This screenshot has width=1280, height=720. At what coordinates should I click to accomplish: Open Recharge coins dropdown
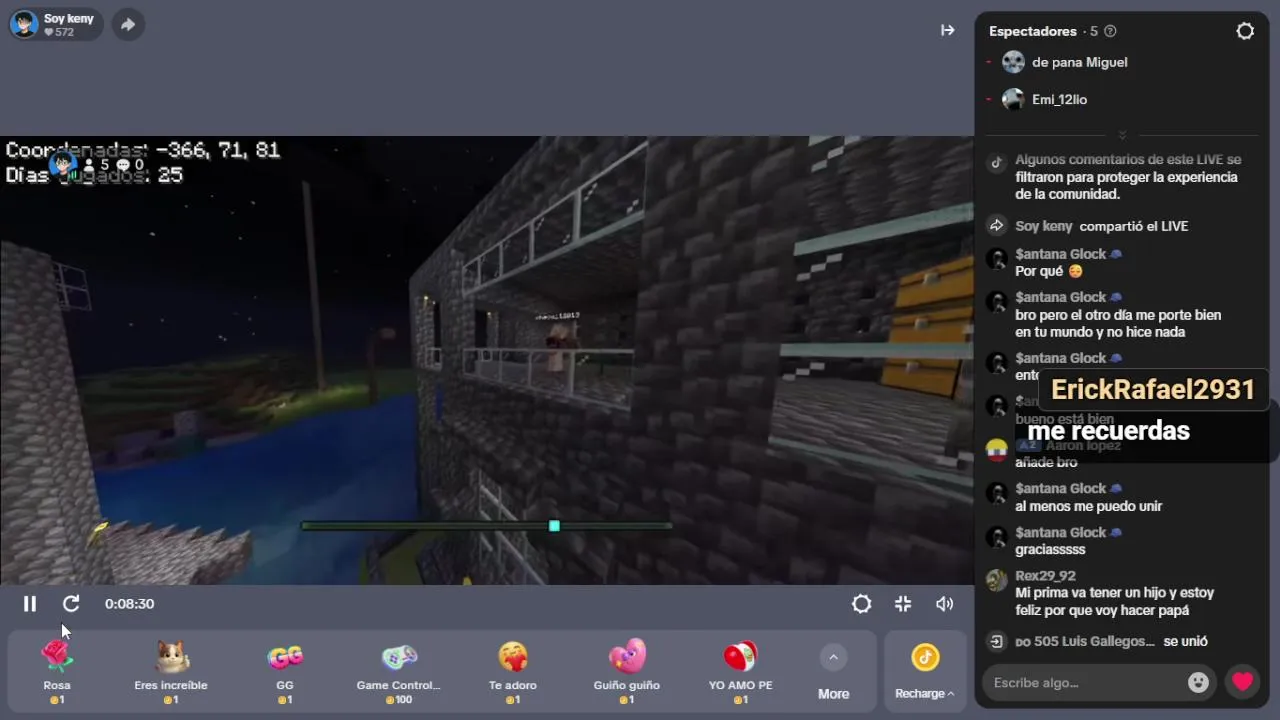925,671
